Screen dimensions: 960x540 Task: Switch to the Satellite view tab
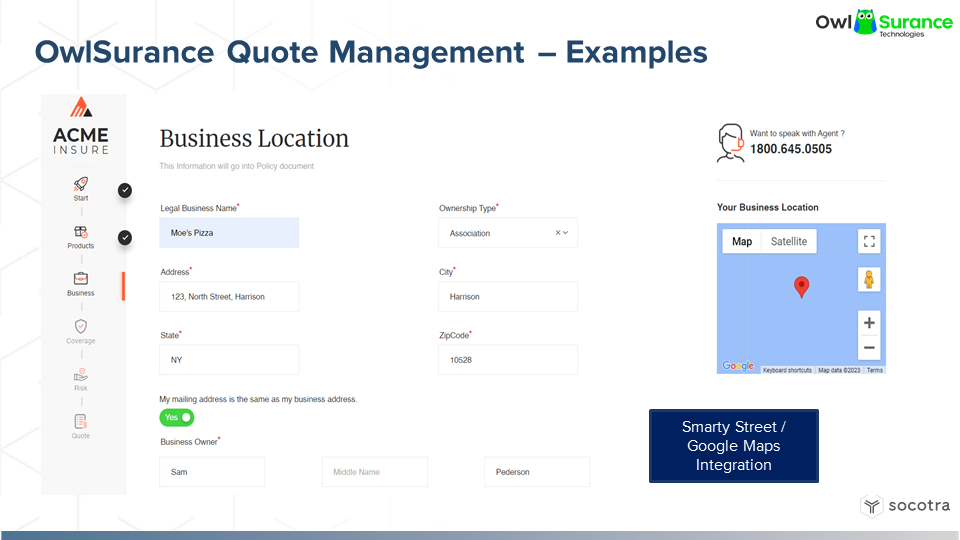point(789,241)
